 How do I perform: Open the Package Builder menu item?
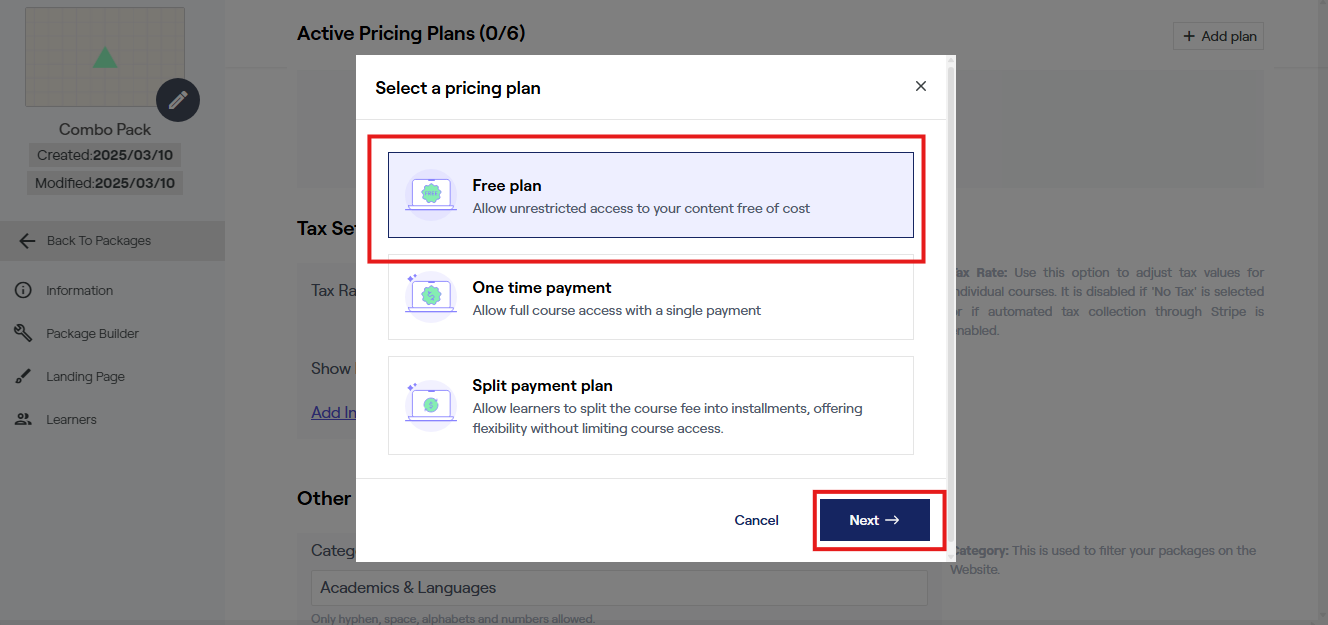tap(92, 334)
